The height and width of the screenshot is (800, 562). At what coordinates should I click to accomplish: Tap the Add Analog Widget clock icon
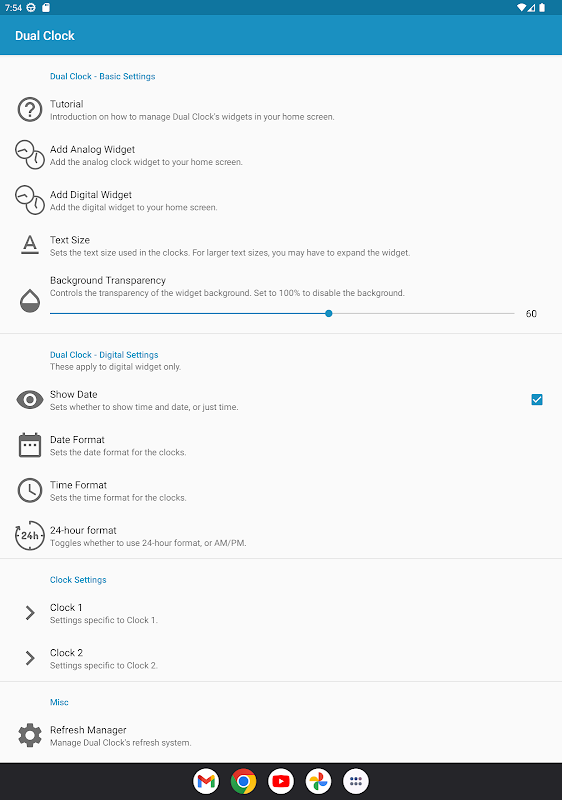[x=30, y=155]
